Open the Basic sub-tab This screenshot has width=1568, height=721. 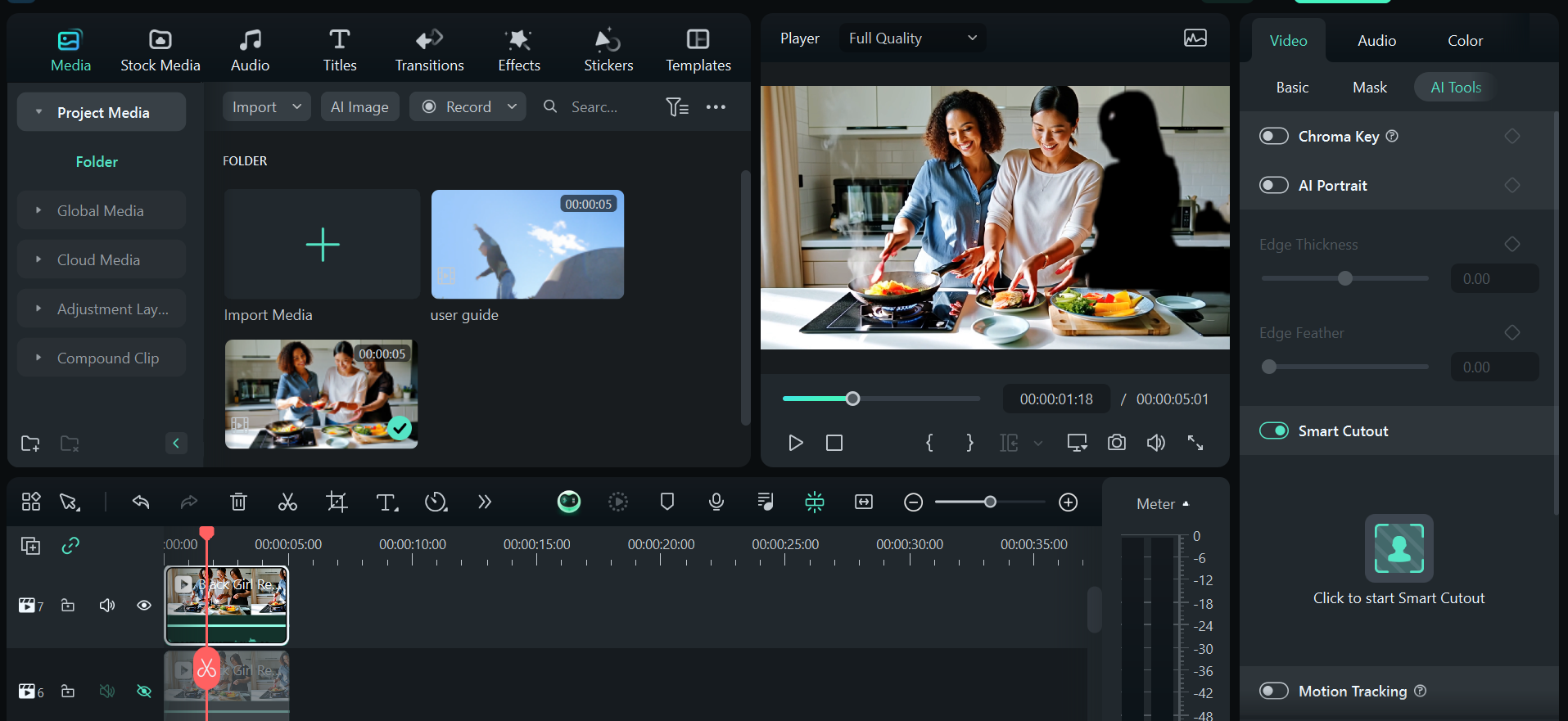(x=1292, y=88)
